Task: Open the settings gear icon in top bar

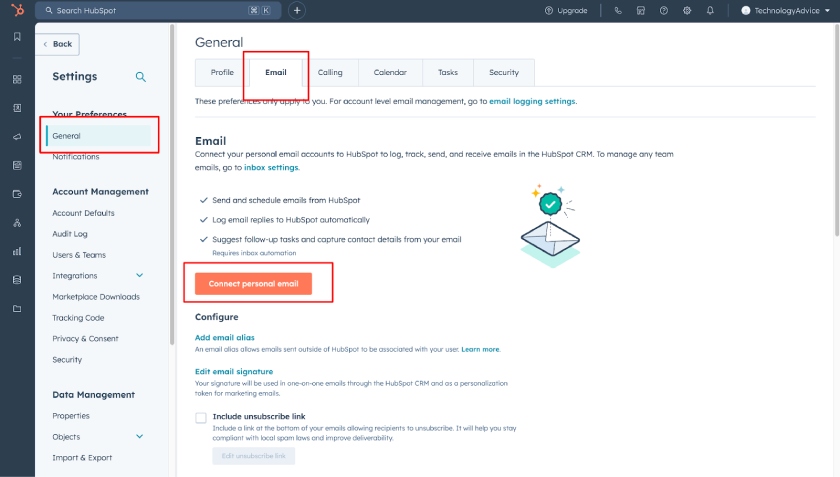Action: click(687, 10)
